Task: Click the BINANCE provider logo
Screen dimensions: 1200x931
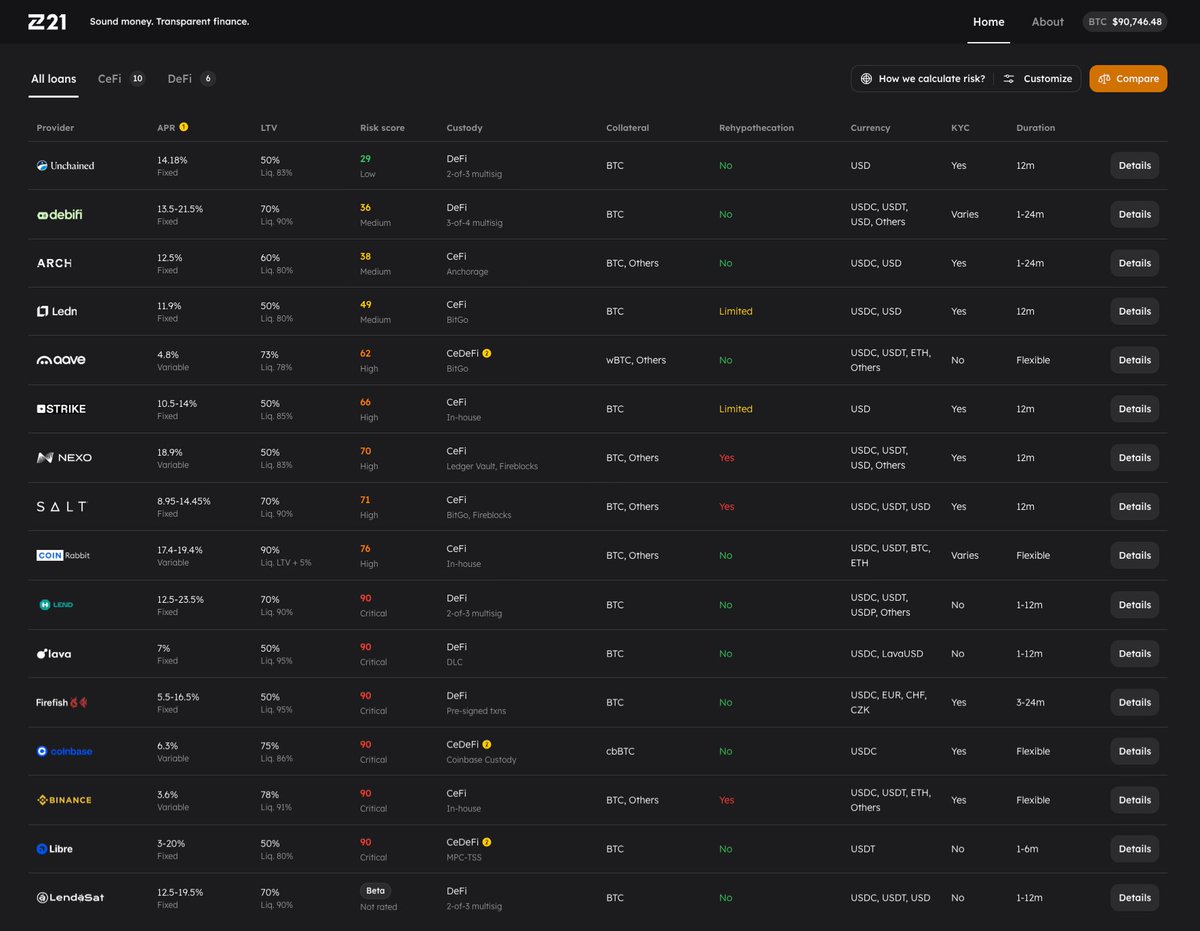Action: [64, 800]
